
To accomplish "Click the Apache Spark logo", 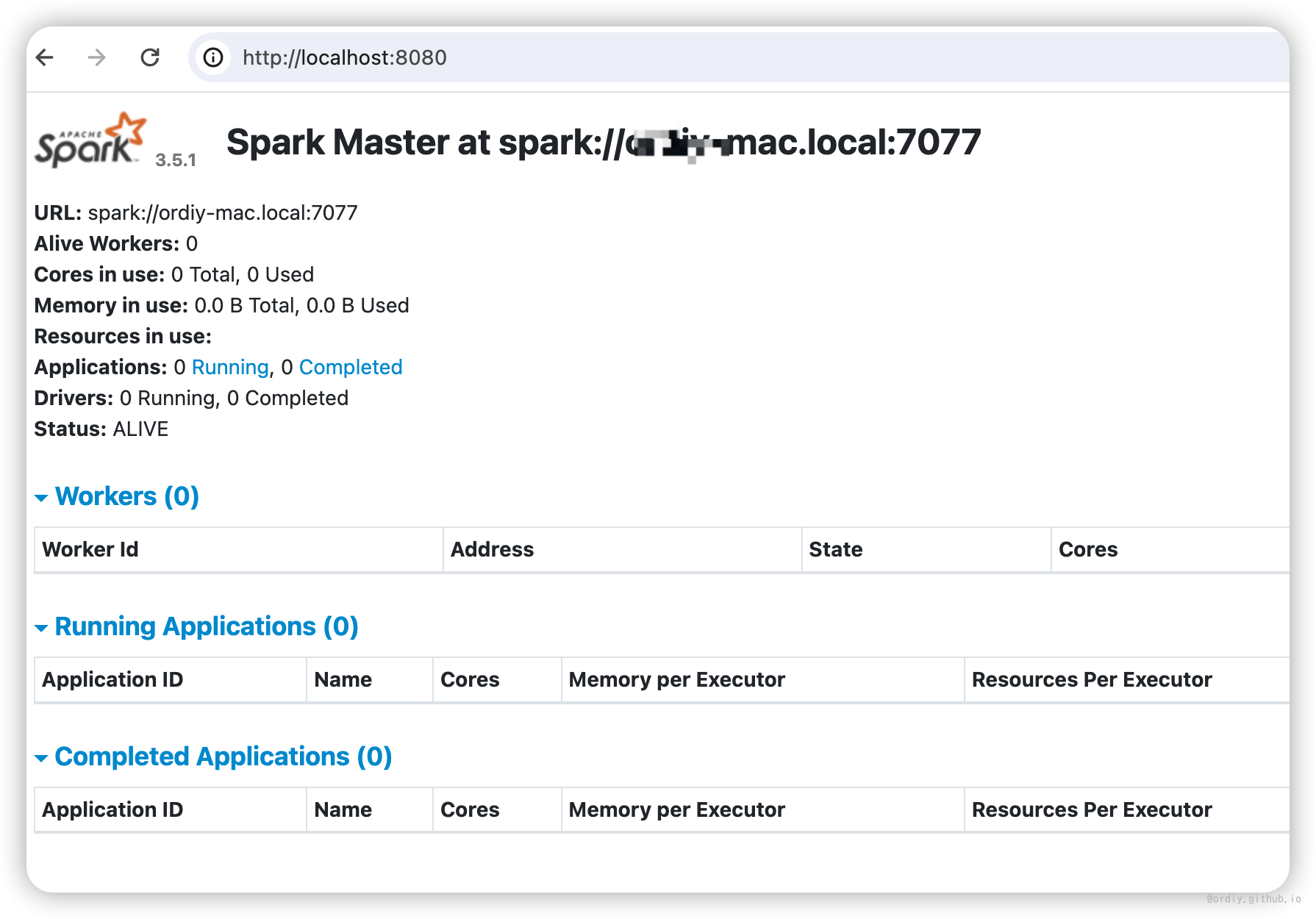I will point(90,140).
